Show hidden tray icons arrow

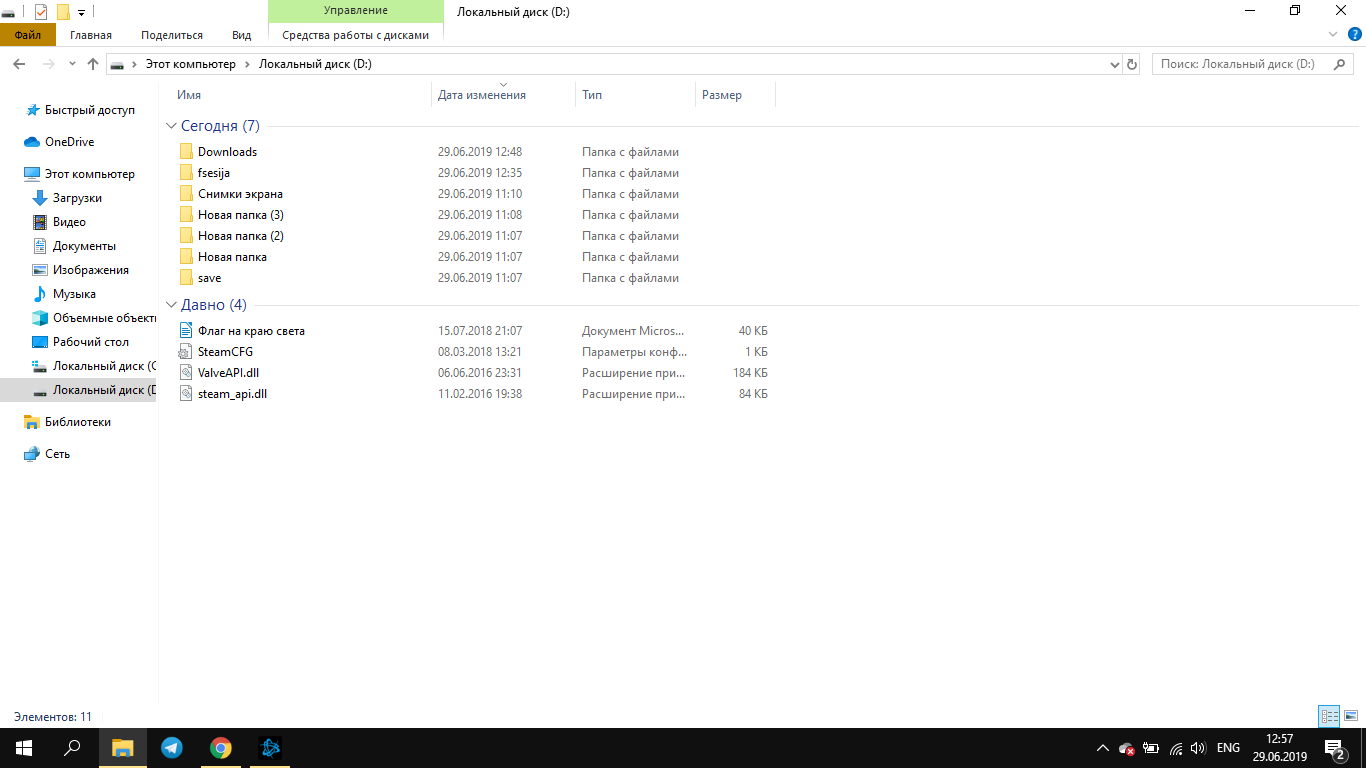[1102, 748]
